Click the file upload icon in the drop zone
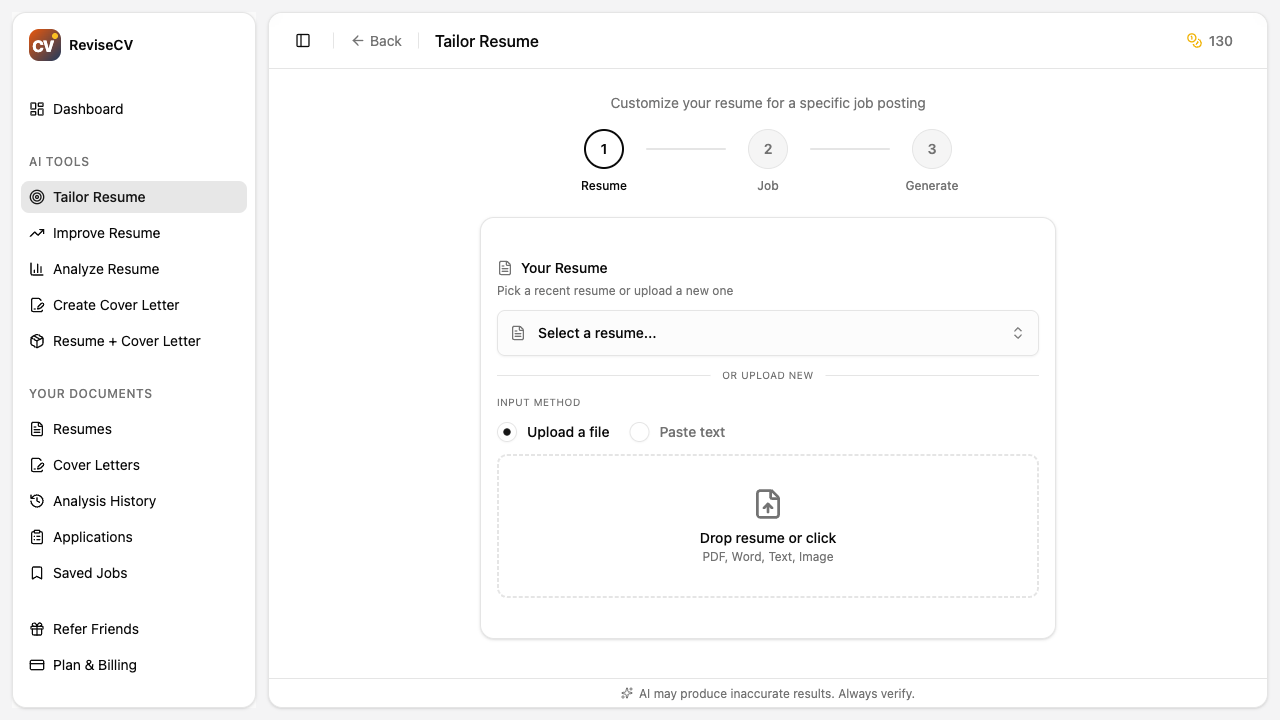 click(768, 504)
